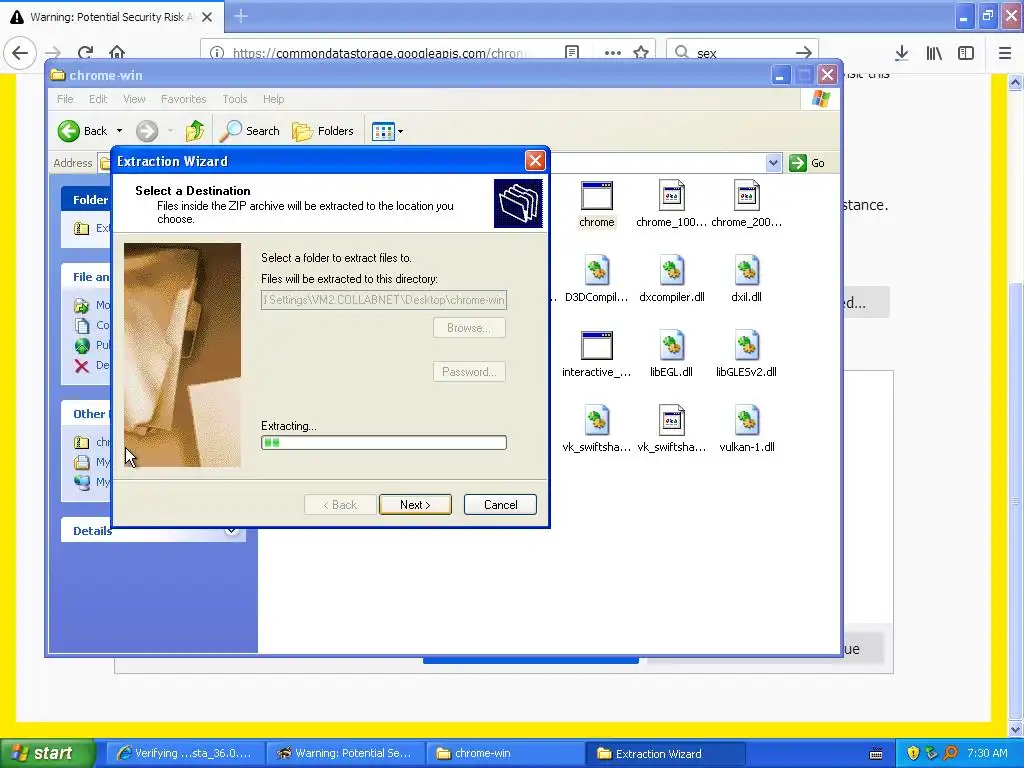Image resolution: width=1024 pixels, height=768 pixels.
Task: Select the chrome application file icon
Action: coord(596,196)
